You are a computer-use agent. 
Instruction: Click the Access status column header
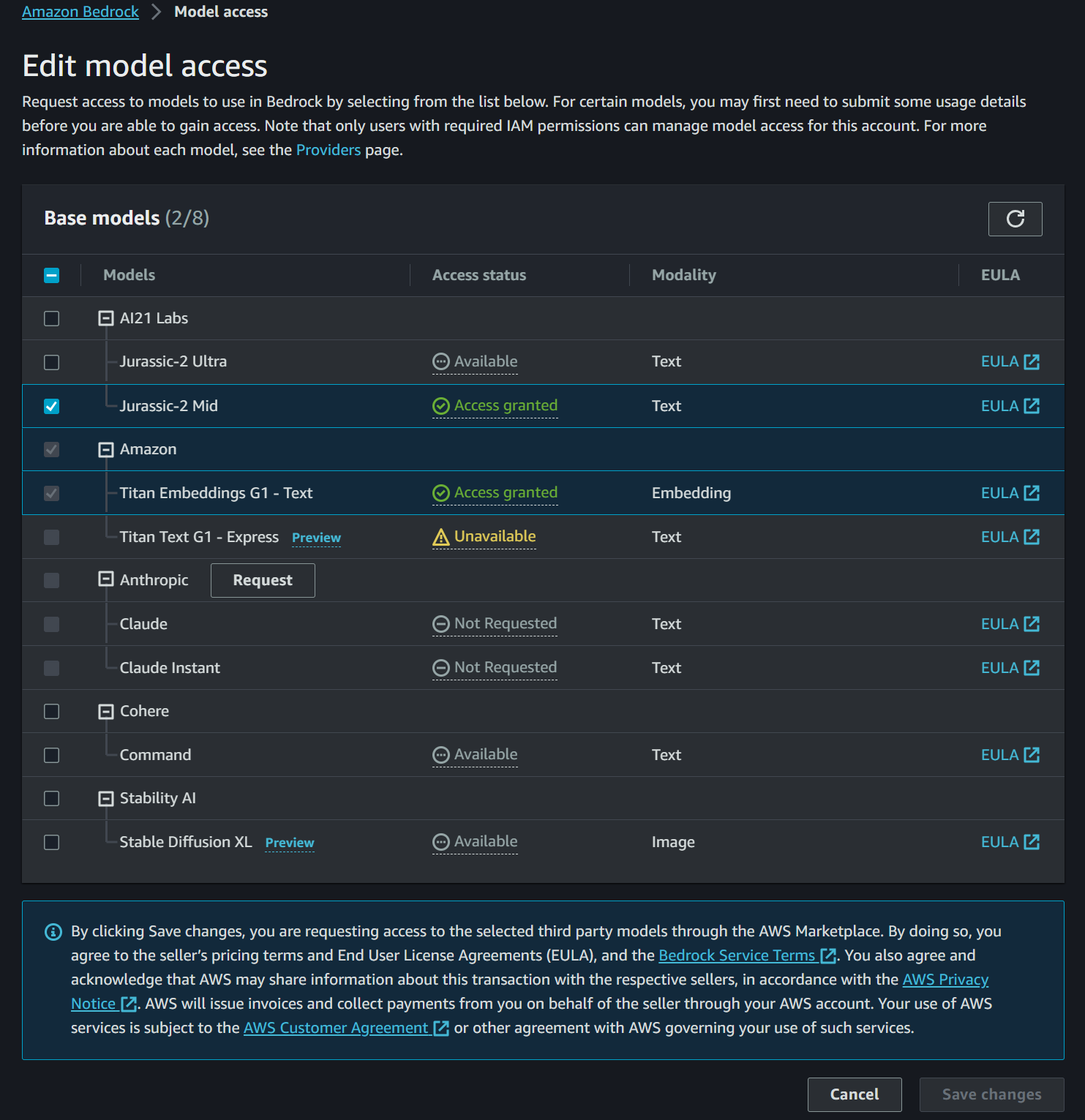(479, 275)
